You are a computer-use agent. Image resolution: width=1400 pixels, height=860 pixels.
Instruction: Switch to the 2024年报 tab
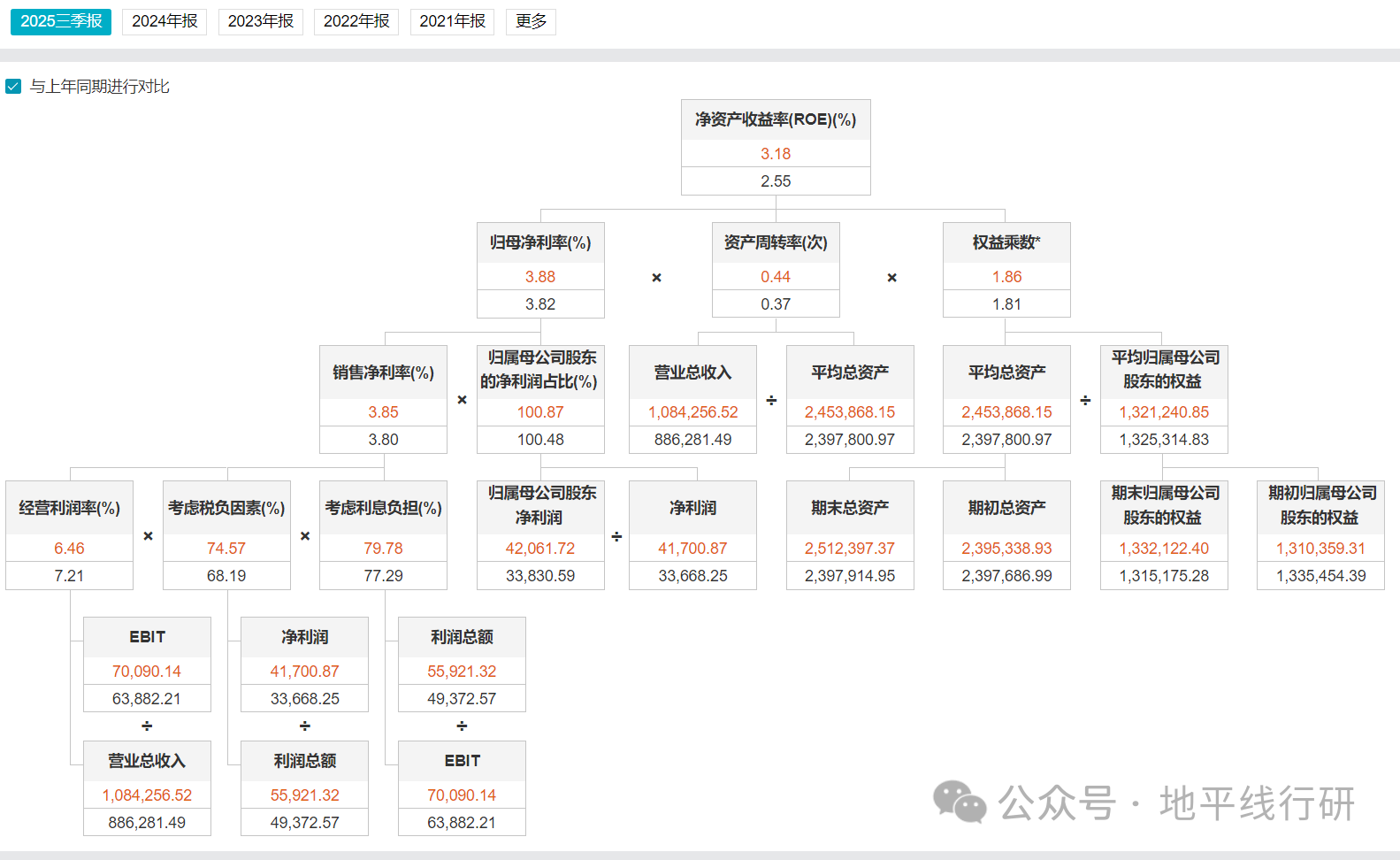tap(164, 21)
